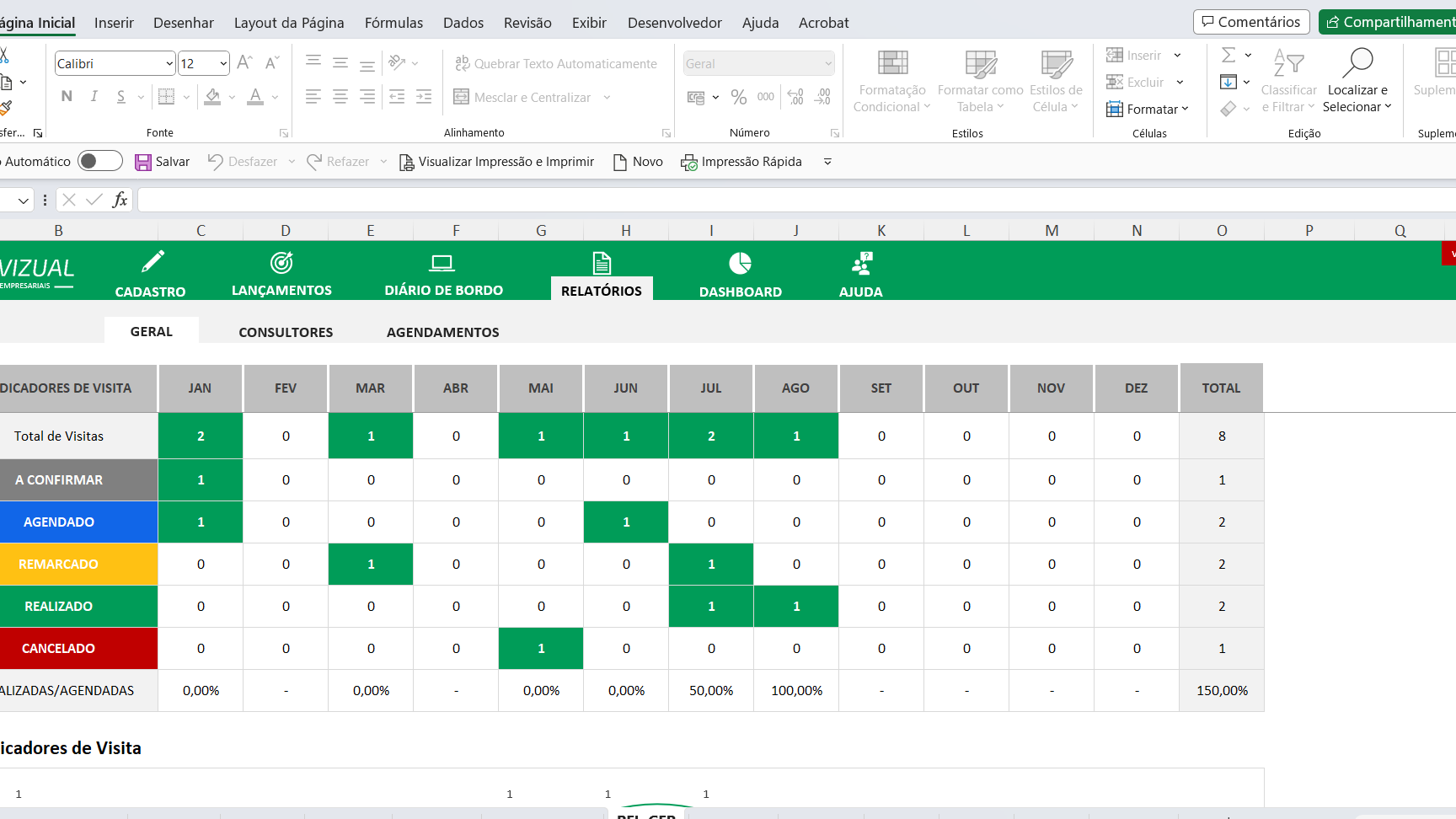This screenshot has height=819, width=1456.
Task: Apply bold formatting with the N button
Action: (67, 96)
